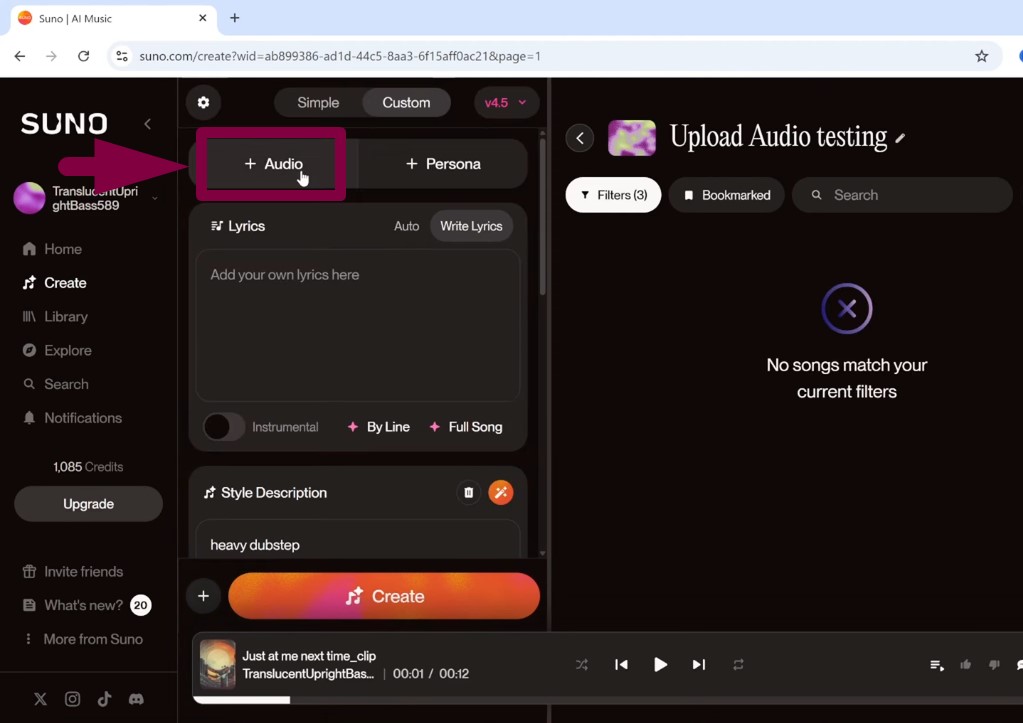
Task: Click the plus button beside Create
Action: pos(204,596)
